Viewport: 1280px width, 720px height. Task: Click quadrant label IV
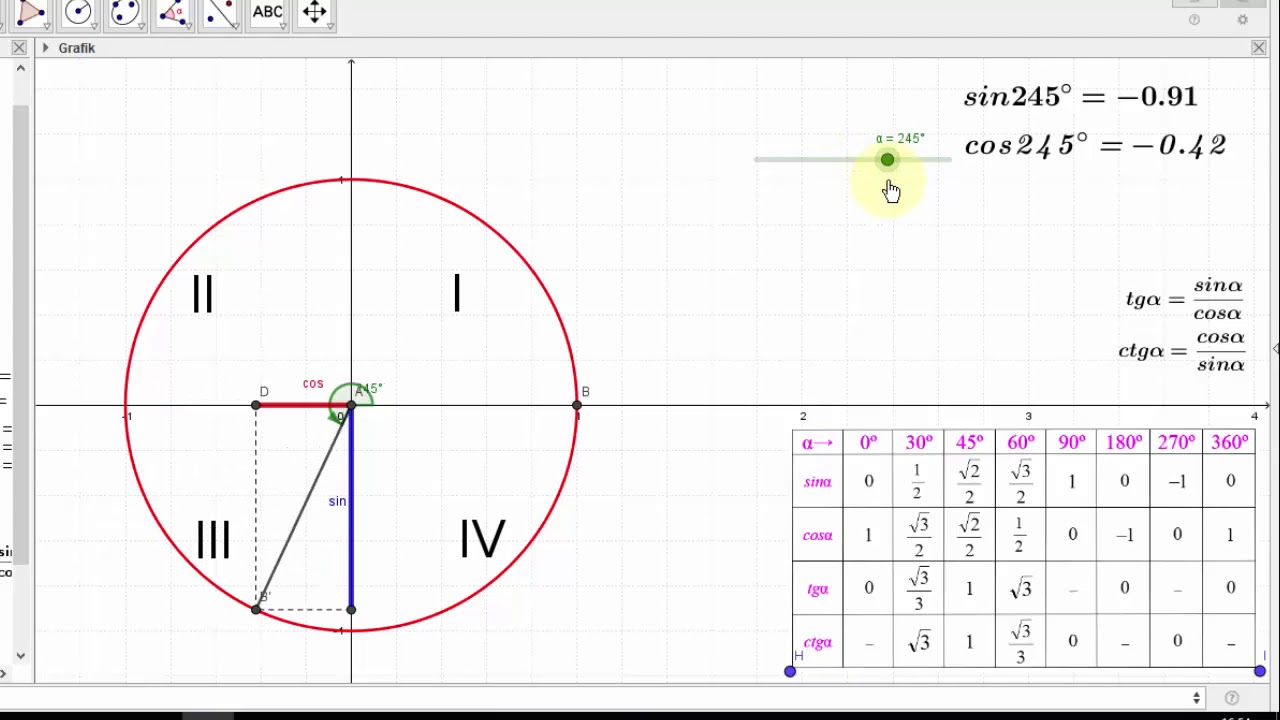[482, 540]
